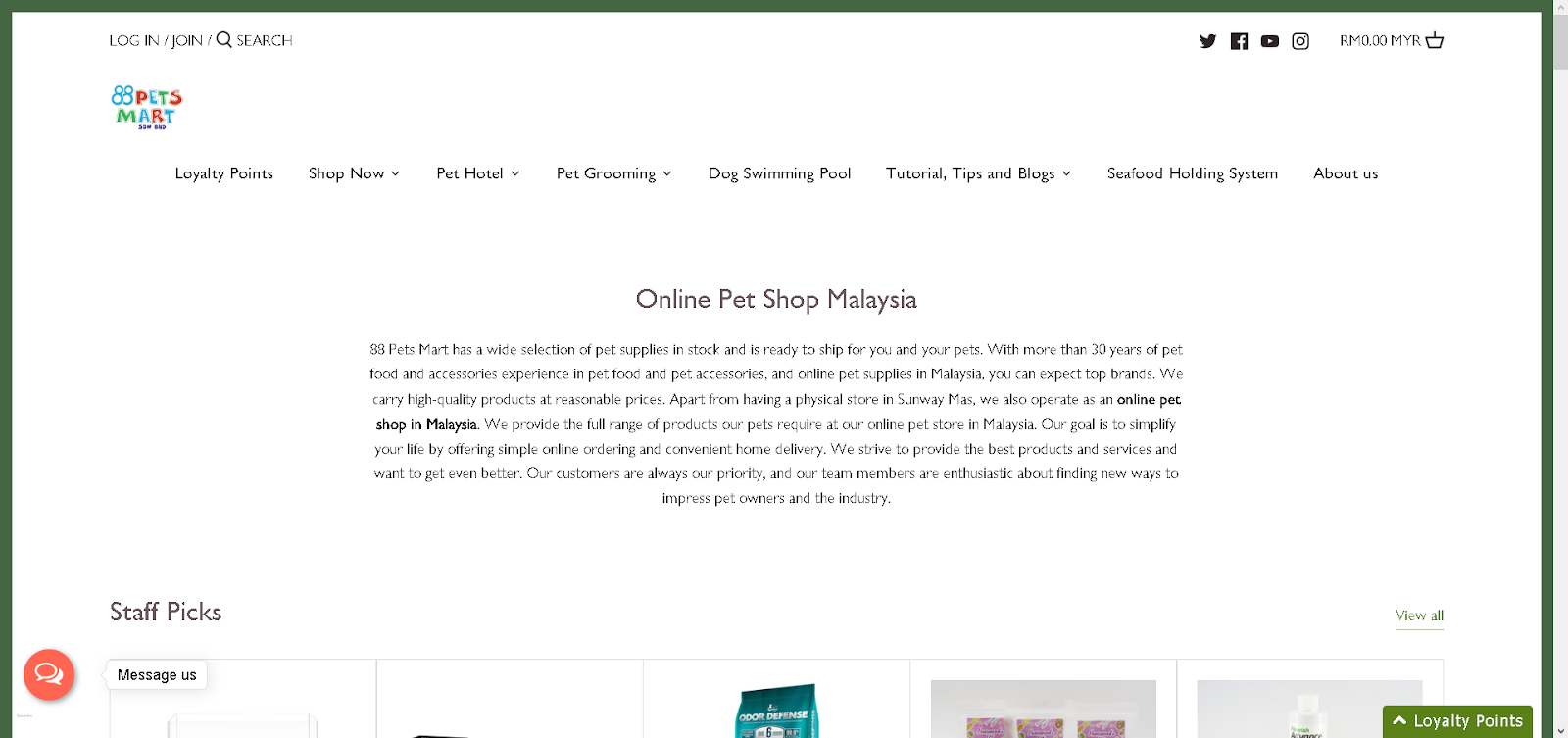1568x738 pixels.
Task: Click the magnifier search icon
Action: (223, 39)
